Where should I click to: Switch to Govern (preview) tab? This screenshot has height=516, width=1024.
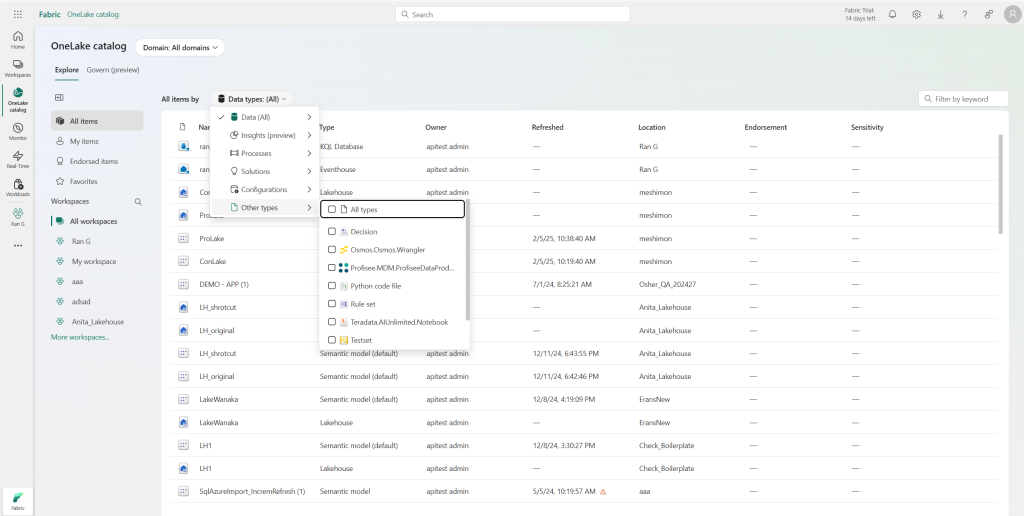(113, 70)
